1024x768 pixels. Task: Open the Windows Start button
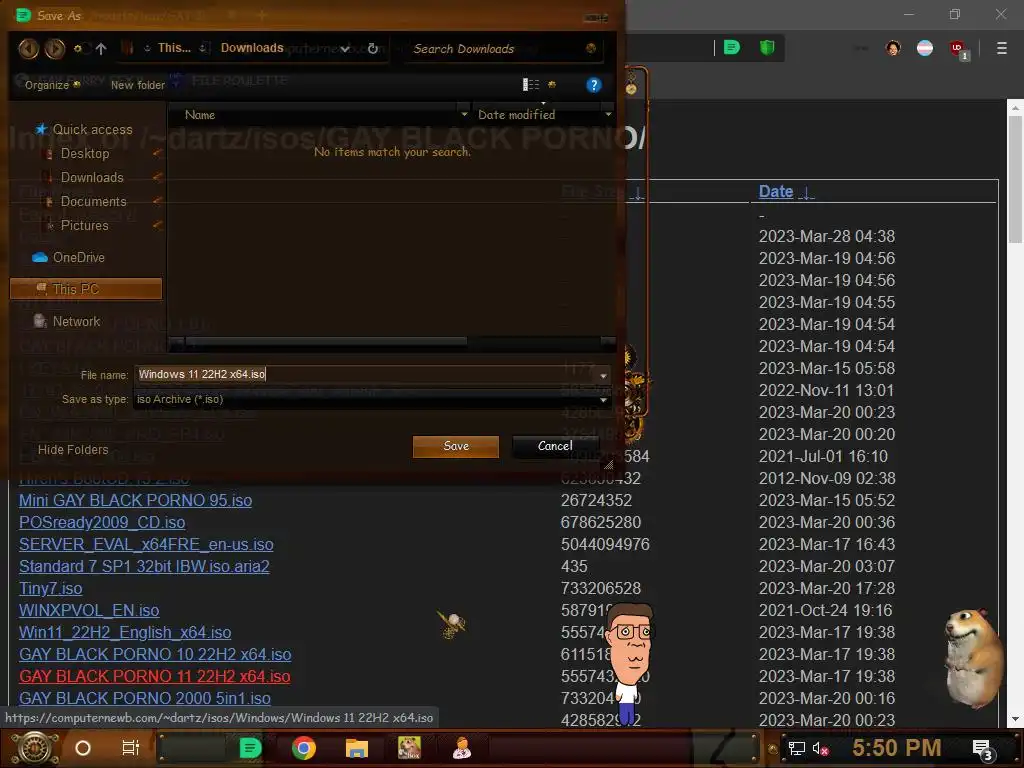pos(34,748)
